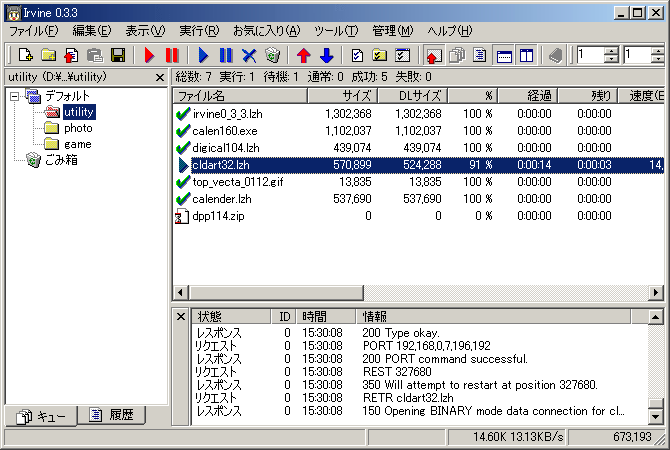
Task: Open the ツール(T) menu
Action: point(336,31)
